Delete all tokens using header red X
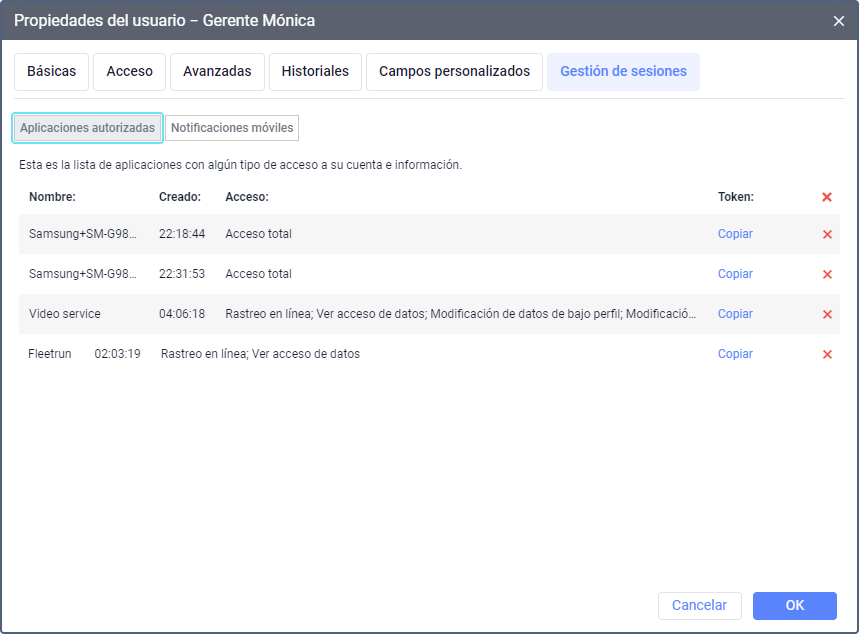Image resolution: width=859 pixels, height=634 pixels. tap(827, 197)
